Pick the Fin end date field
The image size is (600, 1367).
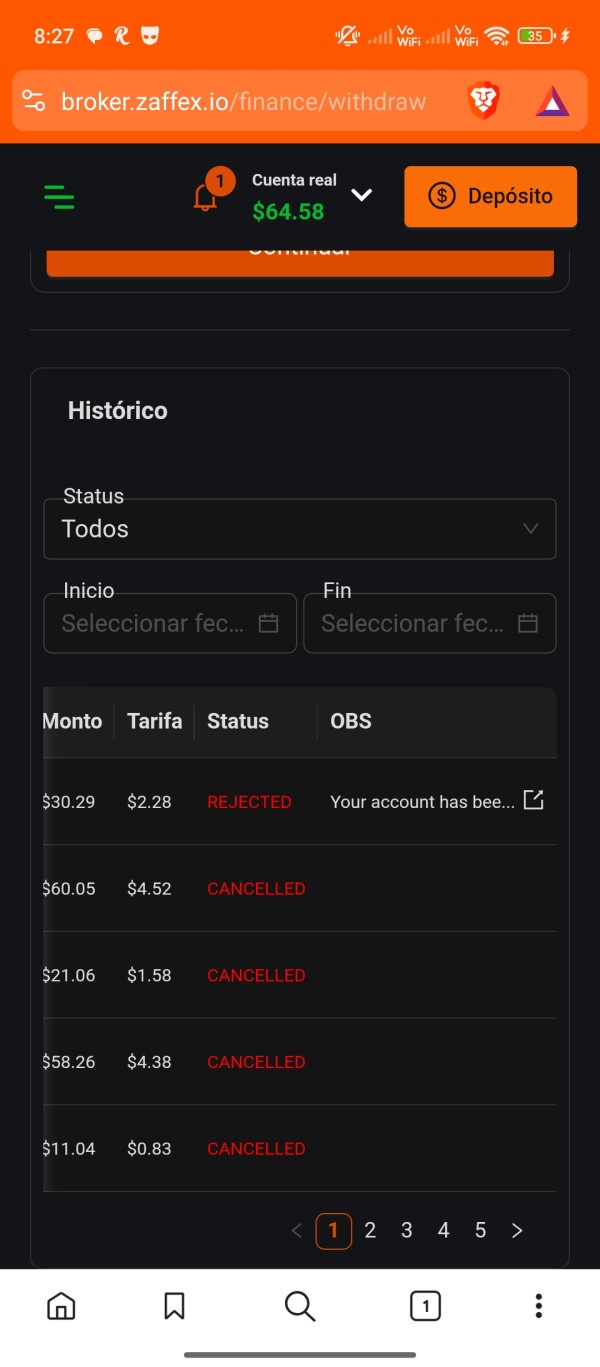point(430,623)
